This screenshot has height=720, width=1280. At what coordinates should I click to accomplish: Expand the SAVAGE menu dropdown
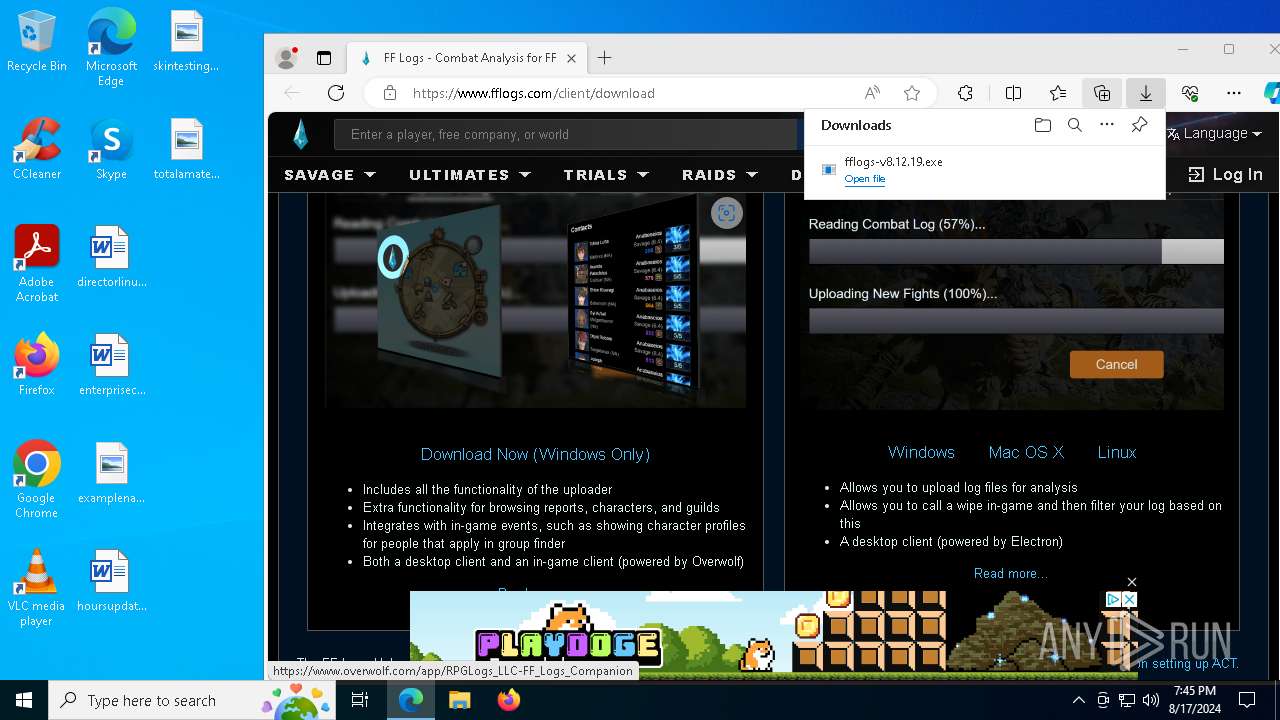point(330,174)
